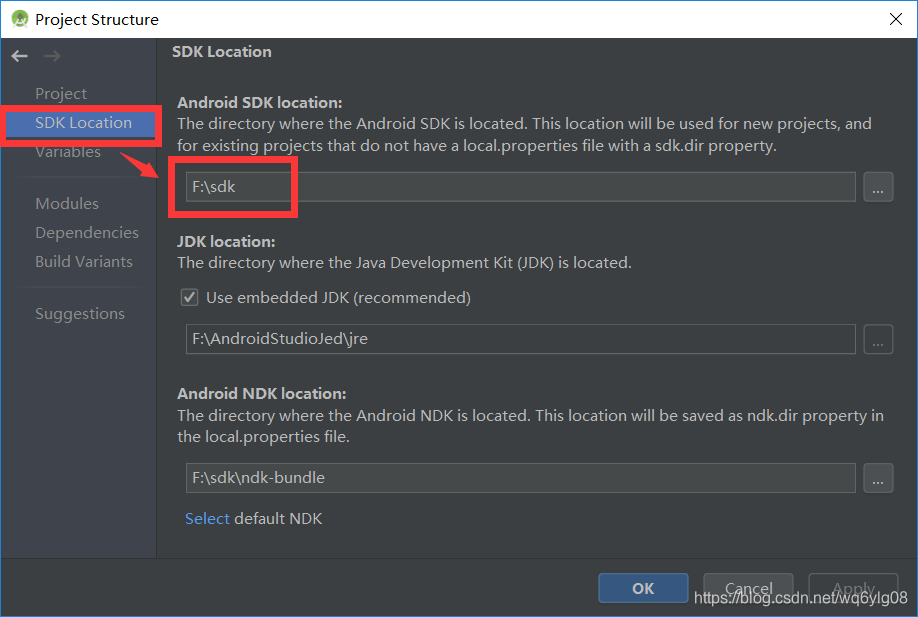Viewport: 918px width, 617px height.
Task: Open the Suggestions page
Action: [80, 313]
